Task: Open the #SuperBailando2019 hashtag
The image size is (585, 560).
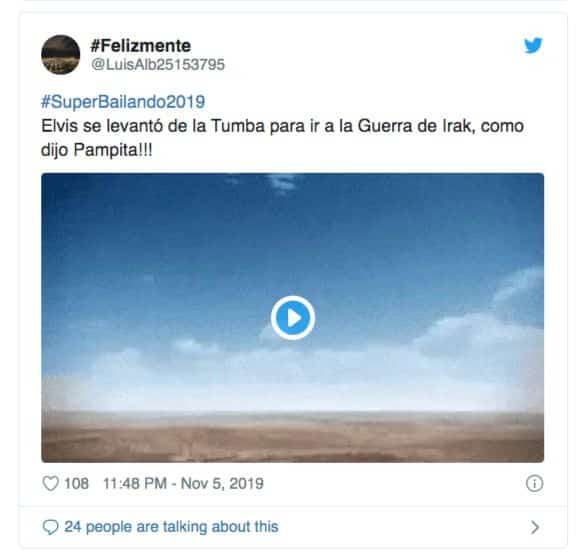Action: 123,101
